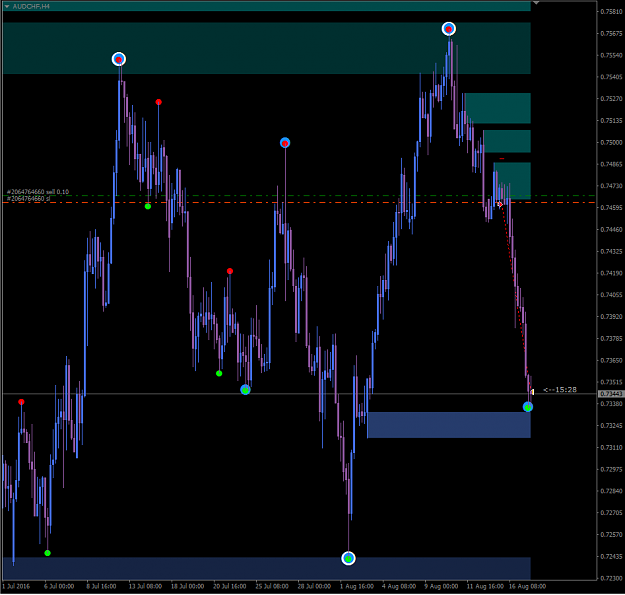Click price axis label 0.73785
This screenshot has height=595, width=625.
click(x=611, y=339)
